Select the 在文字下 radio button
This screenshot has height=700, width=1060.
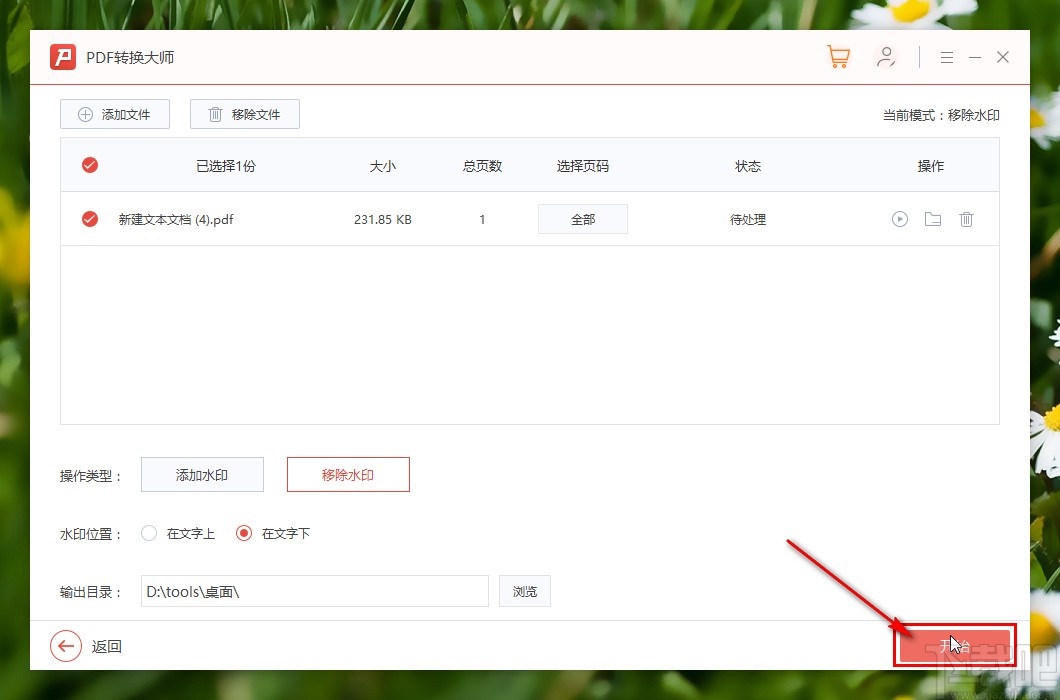click(x=243, y=533)
